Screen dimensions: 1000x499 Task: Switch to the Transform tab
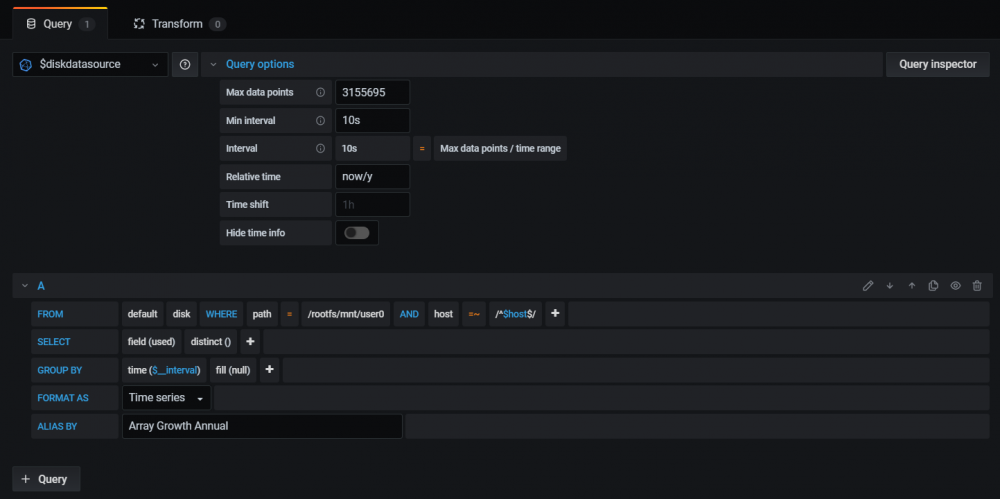(x=179, y=24)
